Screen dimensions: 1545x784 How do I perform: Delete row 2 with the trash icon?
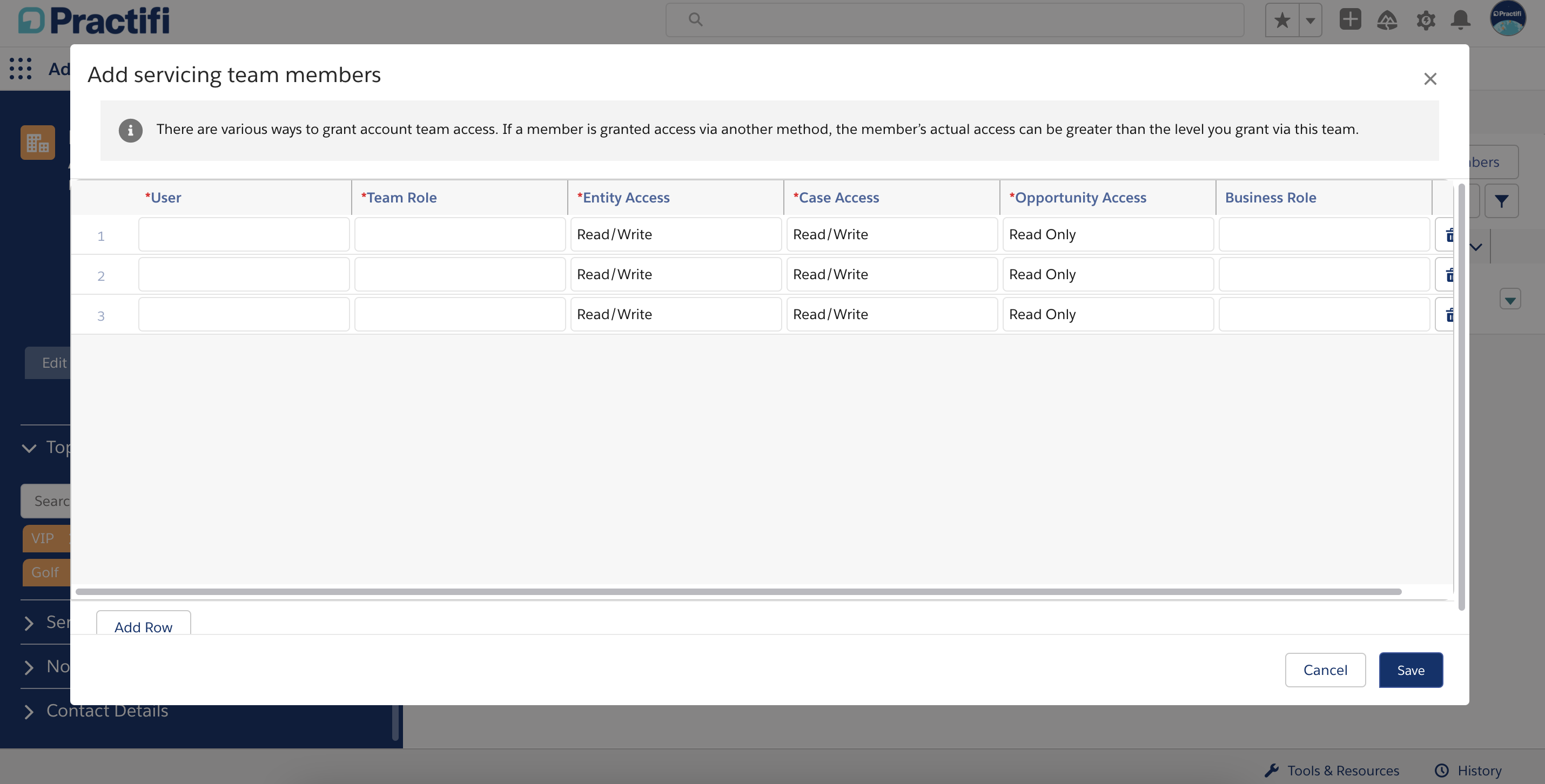(1448, 274)
